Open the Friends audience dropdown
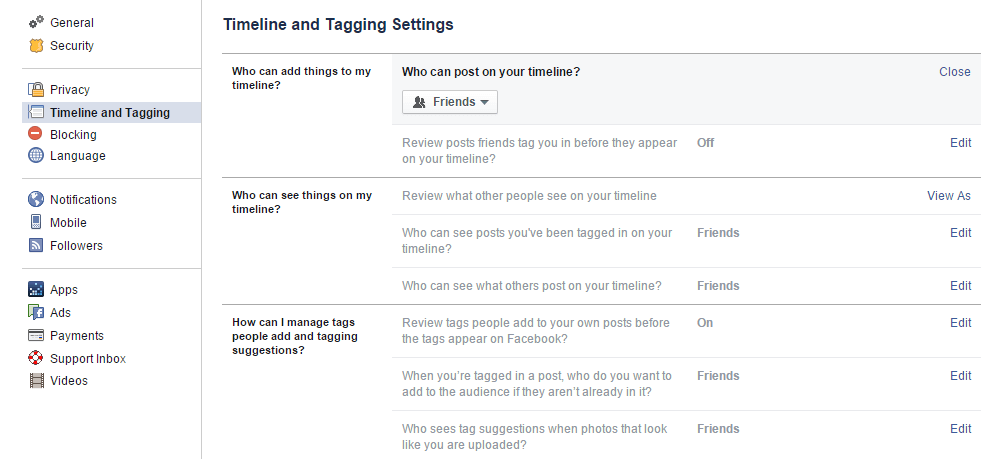Viewport: 992px width, 459px height. [450, 102]
